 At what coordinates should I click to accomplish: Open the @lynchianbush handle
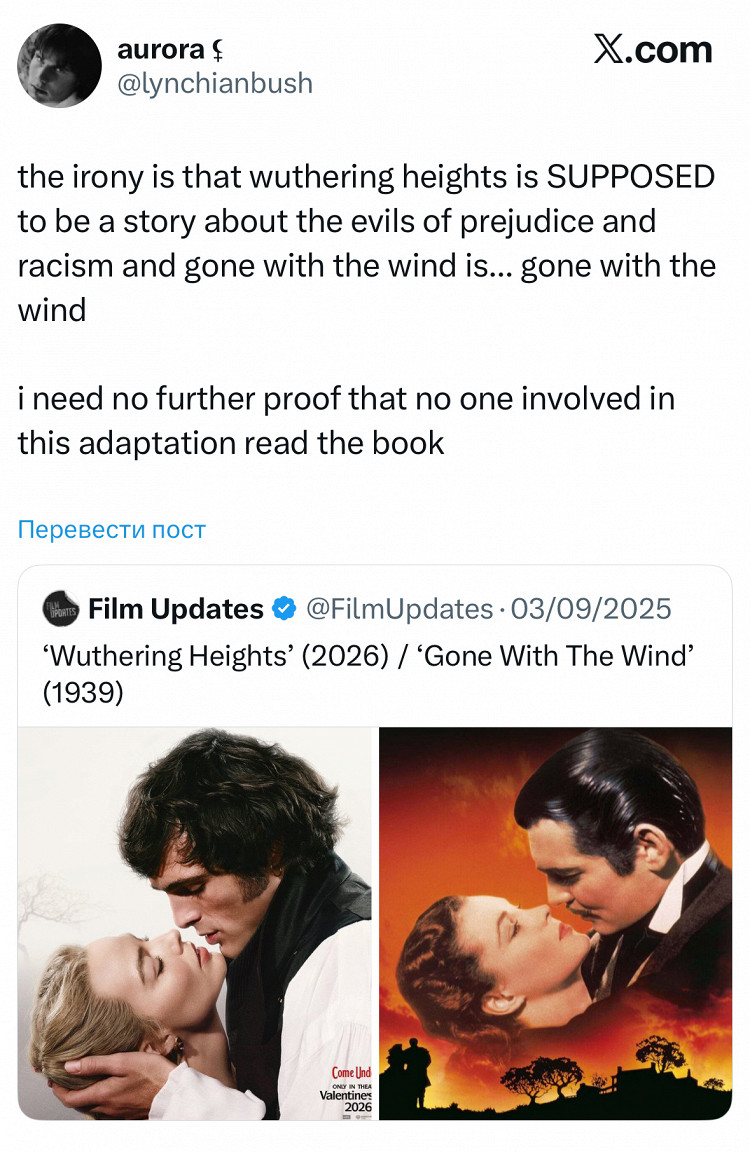(215, 83)
